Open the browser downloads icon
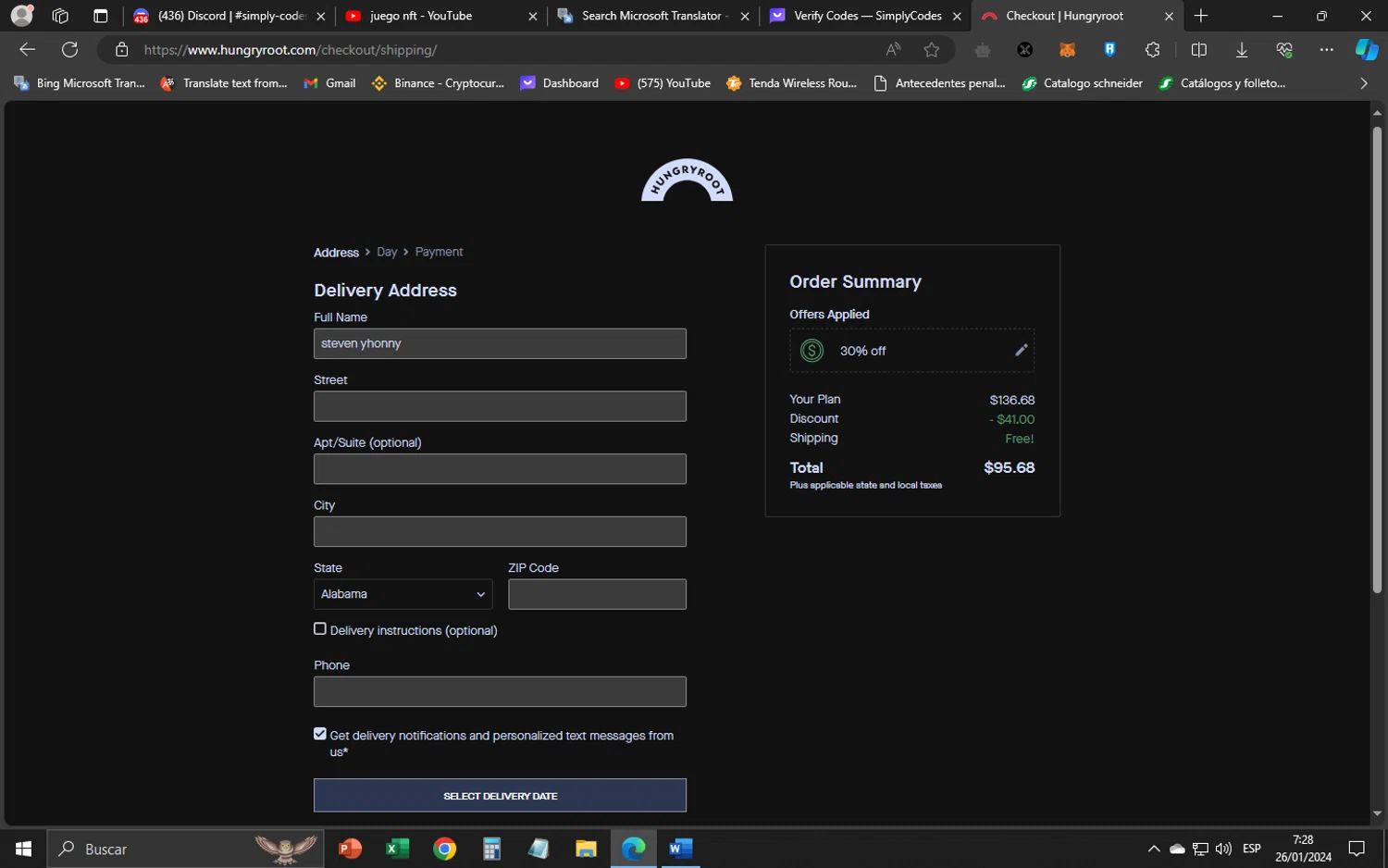 pos(1242,50)
